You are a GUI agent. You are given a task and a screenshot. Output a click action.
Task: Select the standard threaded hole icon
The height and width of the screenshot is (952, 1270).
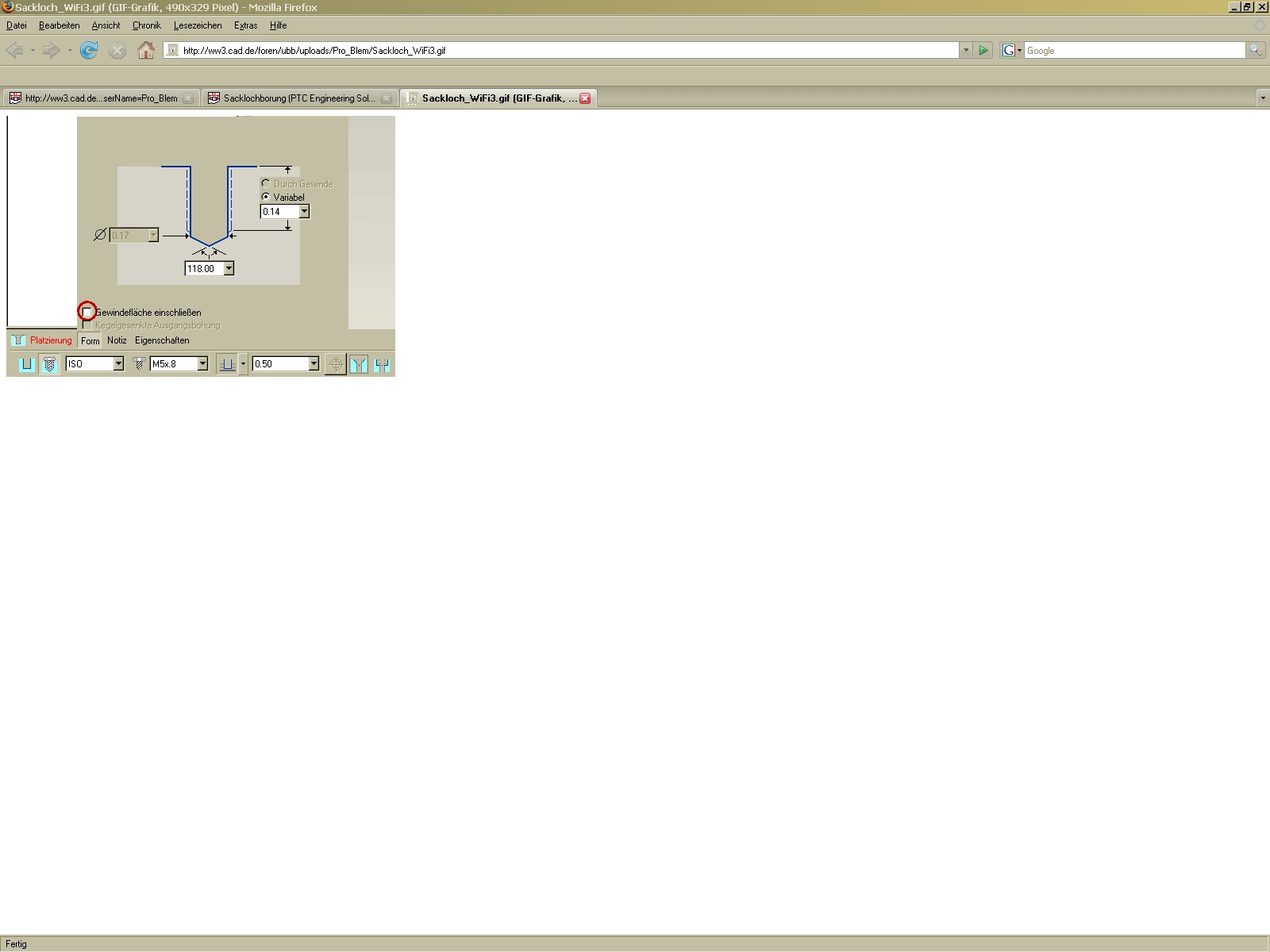point(50,364)
